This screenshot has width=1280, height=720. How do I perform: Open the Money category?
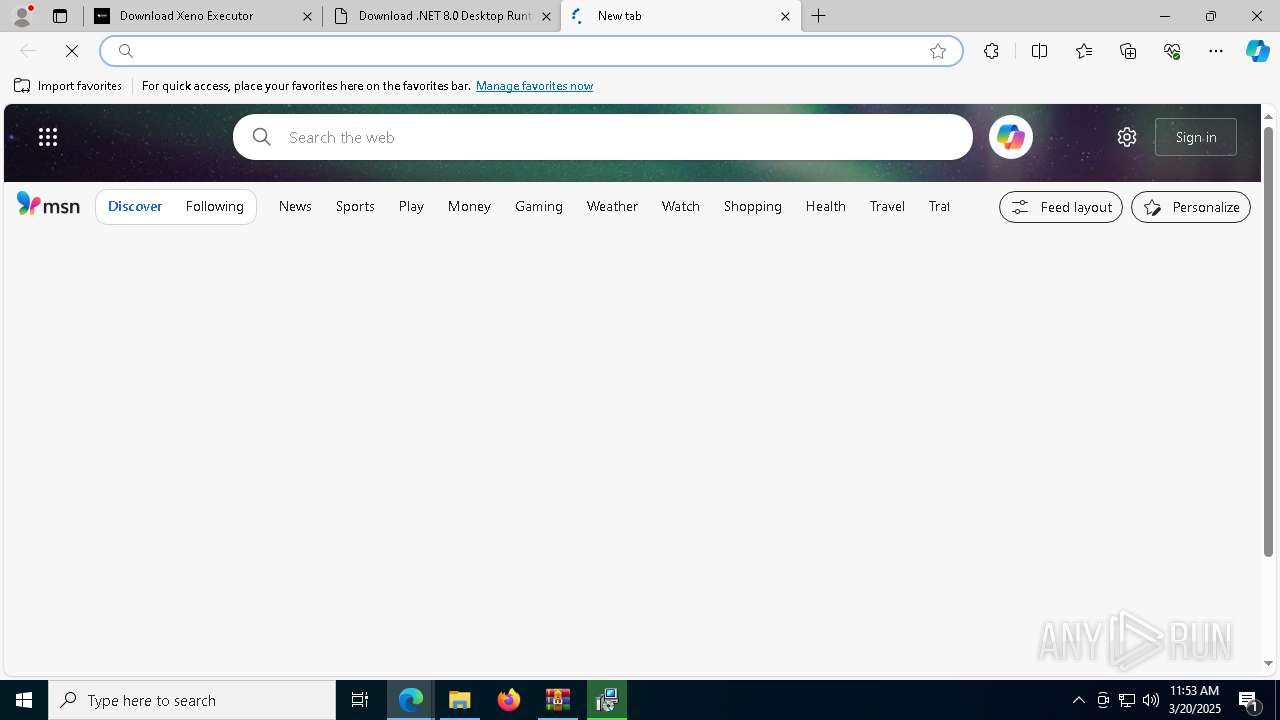click(x=469, y=206)
